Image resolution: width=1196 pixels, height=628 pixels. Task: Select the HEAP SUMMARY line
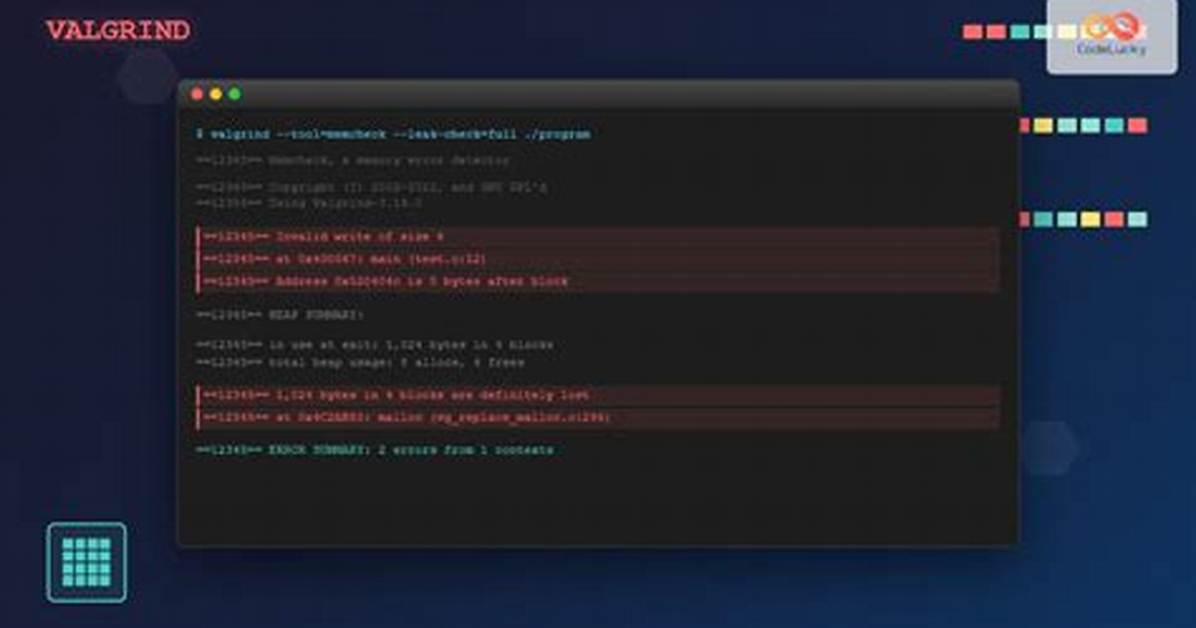[x=280, y=315]
